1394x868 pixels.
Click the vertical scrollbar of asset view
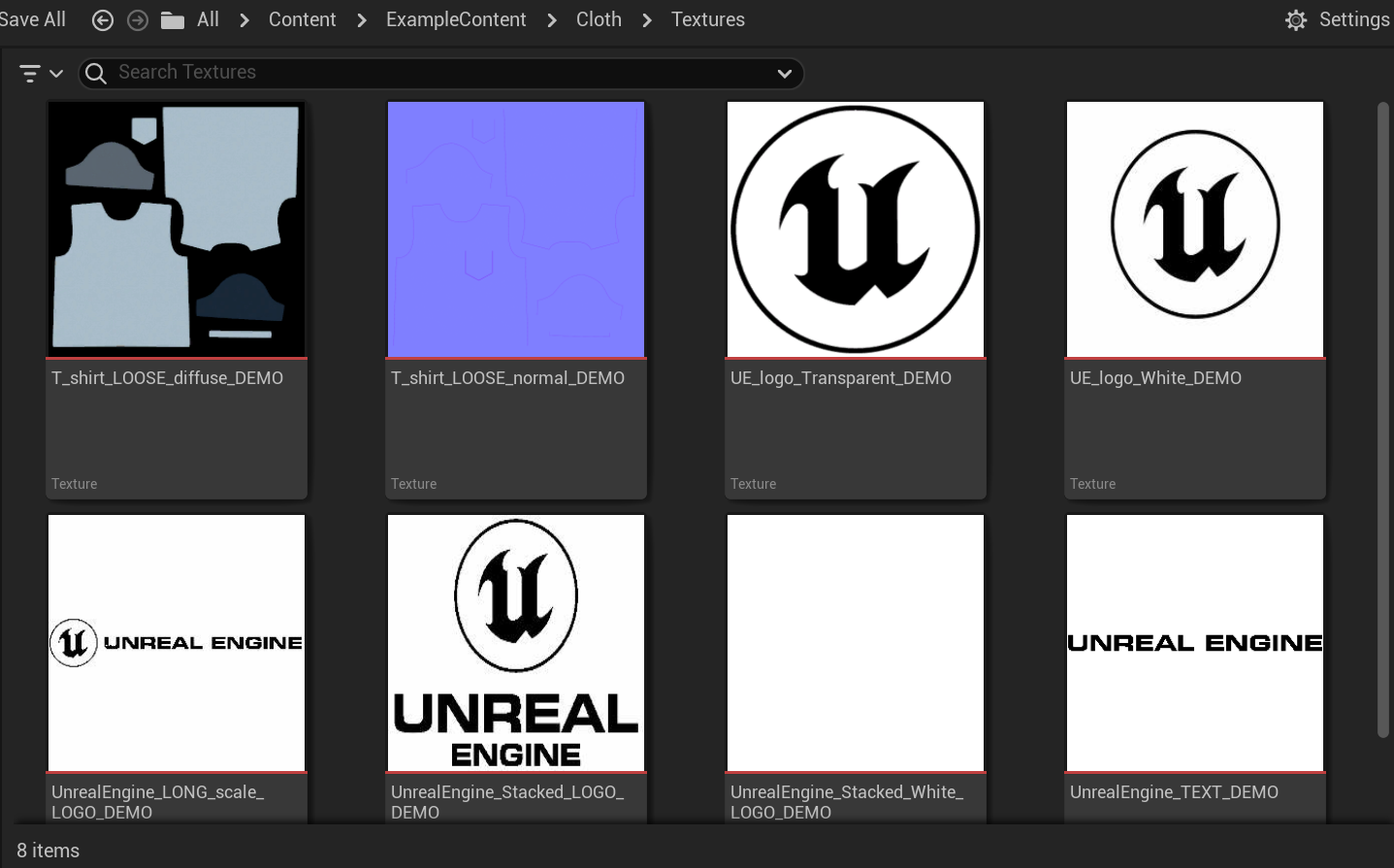click(1383, 420)
